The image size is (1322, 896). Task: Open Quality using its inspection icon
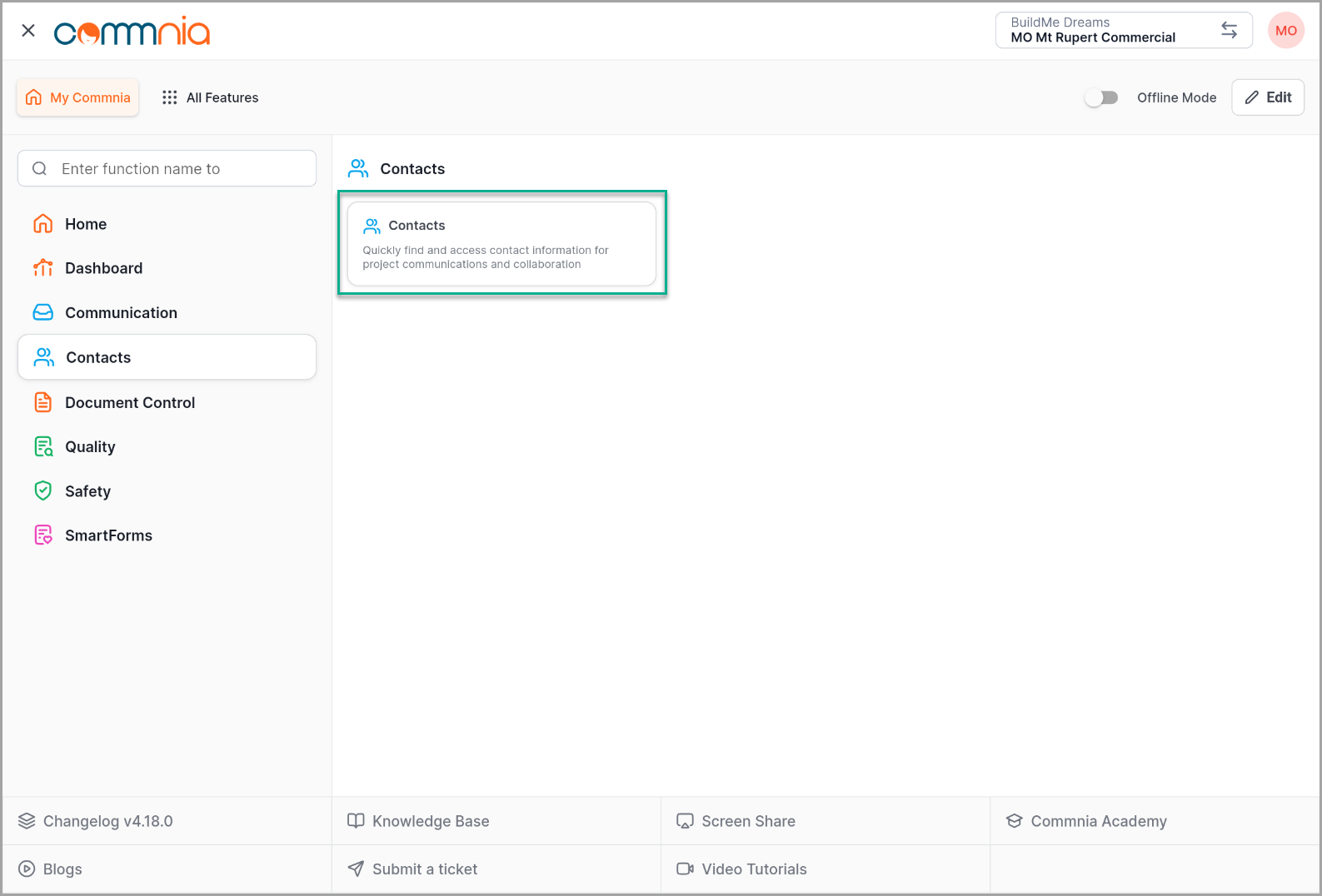[42, 447]
